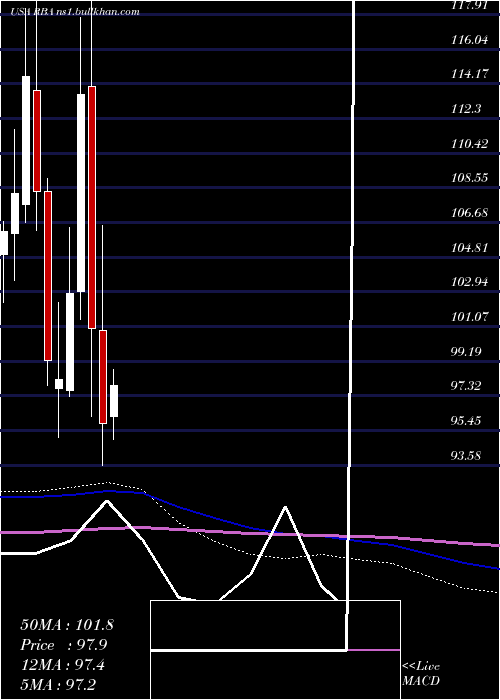
Task: Click the 110.42 price axis label
Action: tap(470, 144)
